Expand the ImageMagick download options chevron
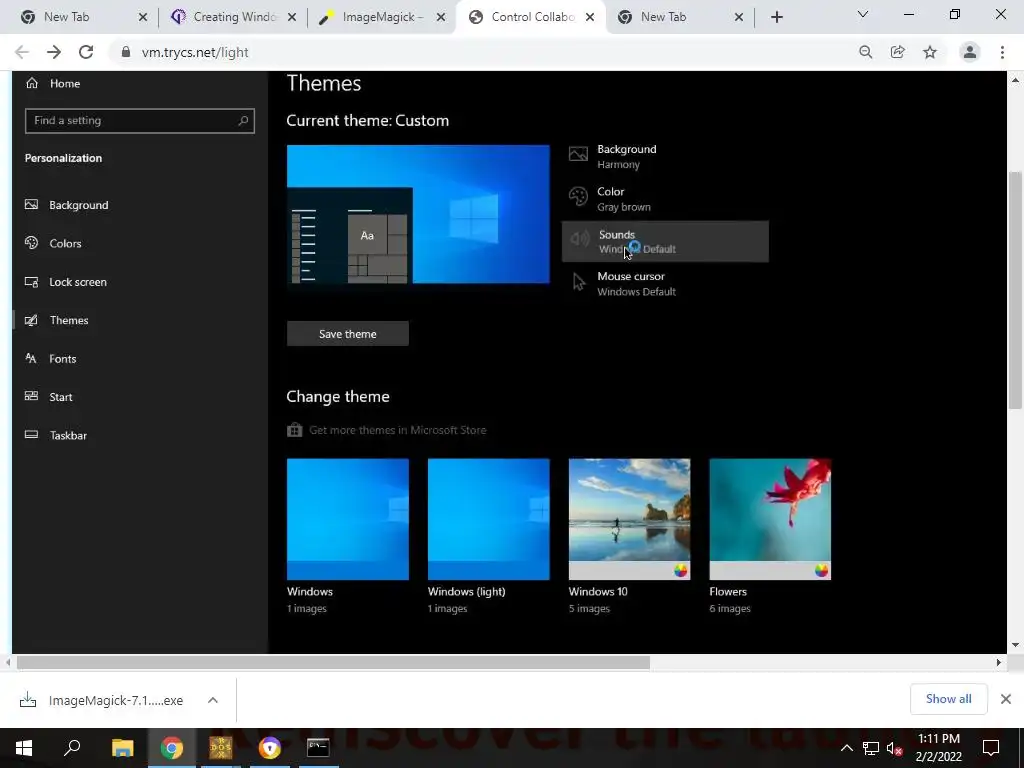This screenshot has height=768, width=1024. point(212,700)
